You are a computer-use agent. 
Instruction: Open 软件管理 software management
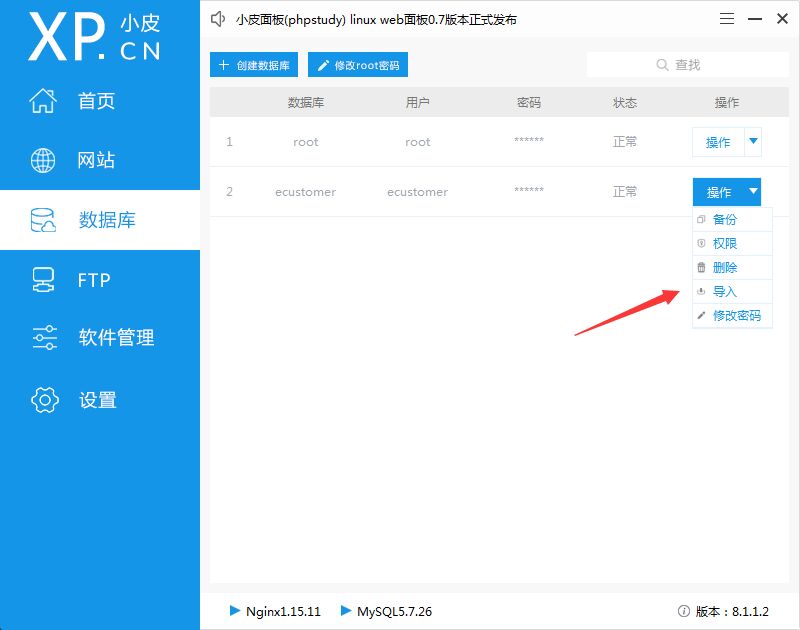click(x=100, y=337)
